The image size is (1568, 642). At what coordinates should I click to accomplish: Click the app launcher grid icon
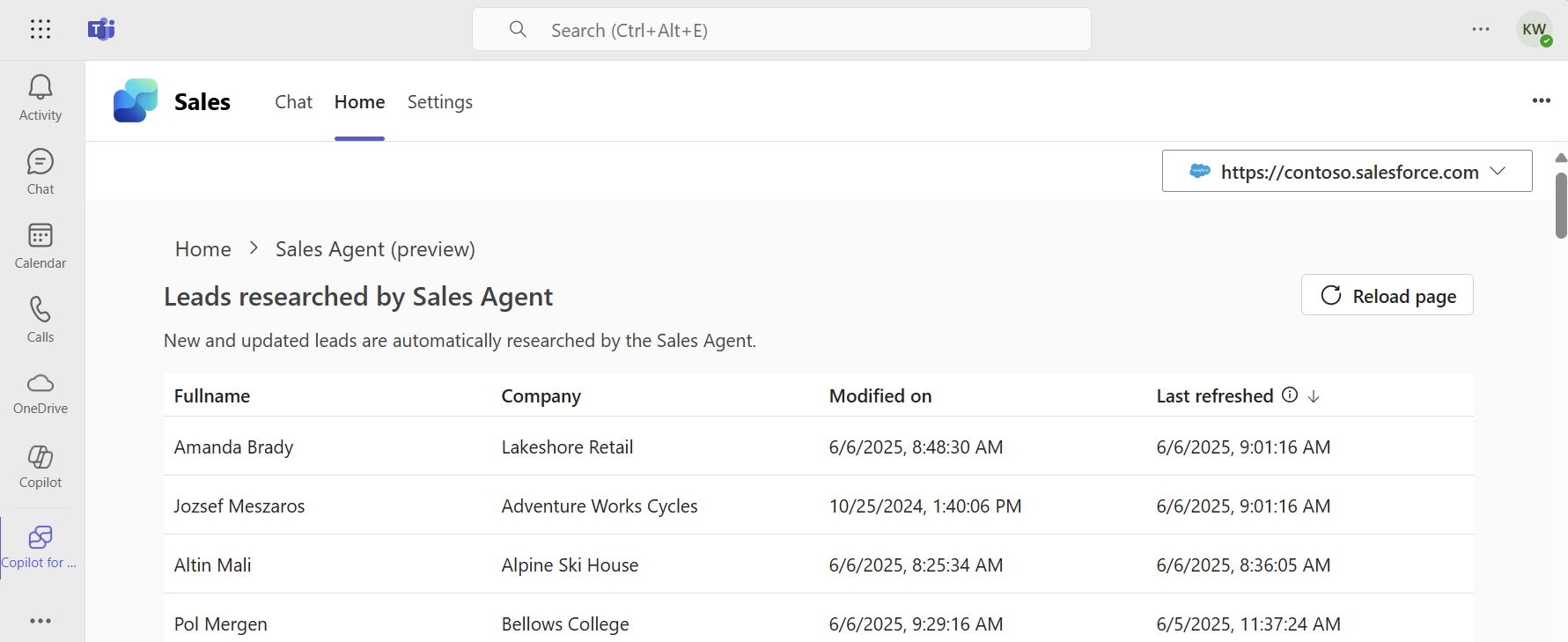[x=40, y=30]
